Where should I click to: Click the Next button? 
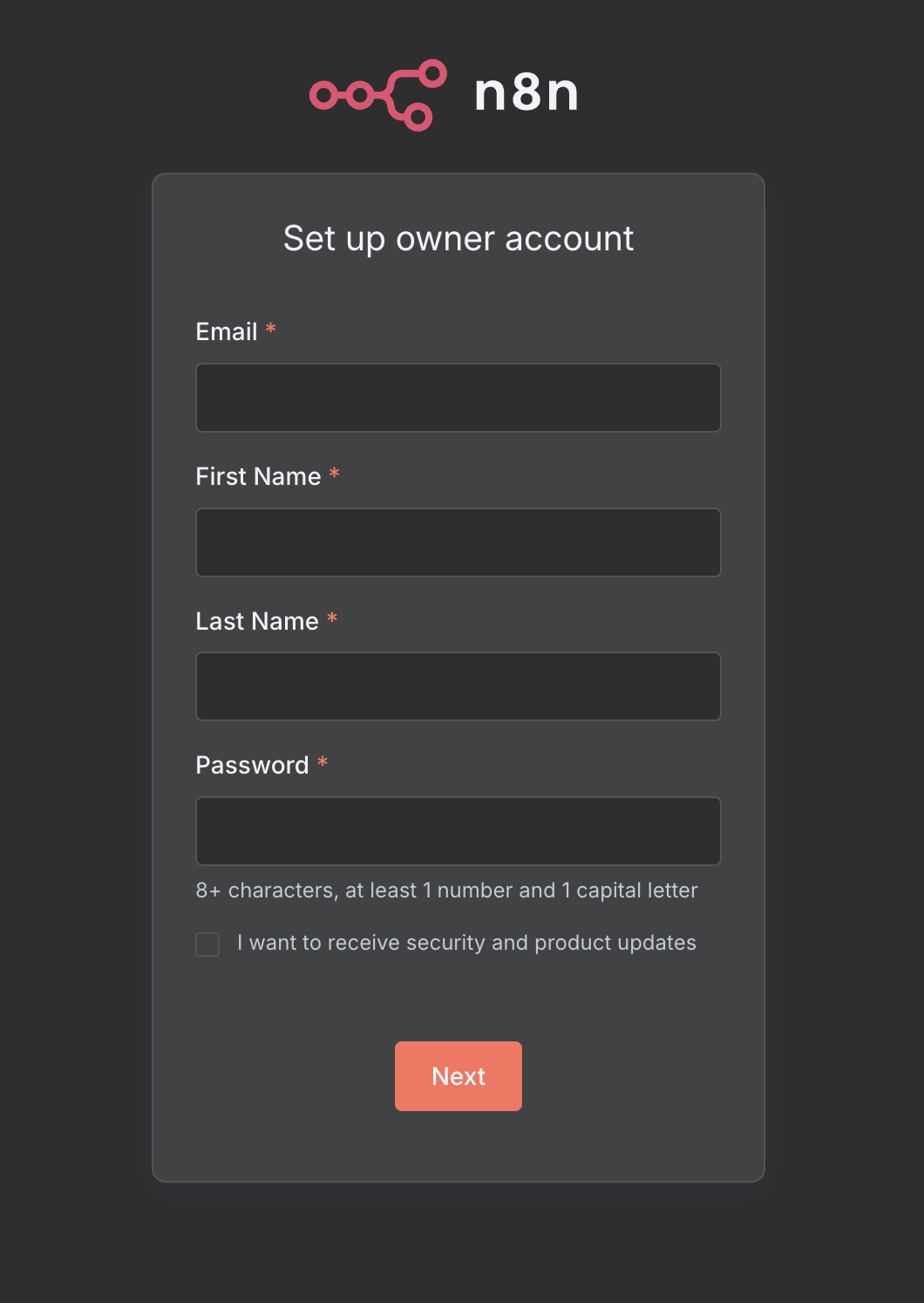[x=459, y=1076]
